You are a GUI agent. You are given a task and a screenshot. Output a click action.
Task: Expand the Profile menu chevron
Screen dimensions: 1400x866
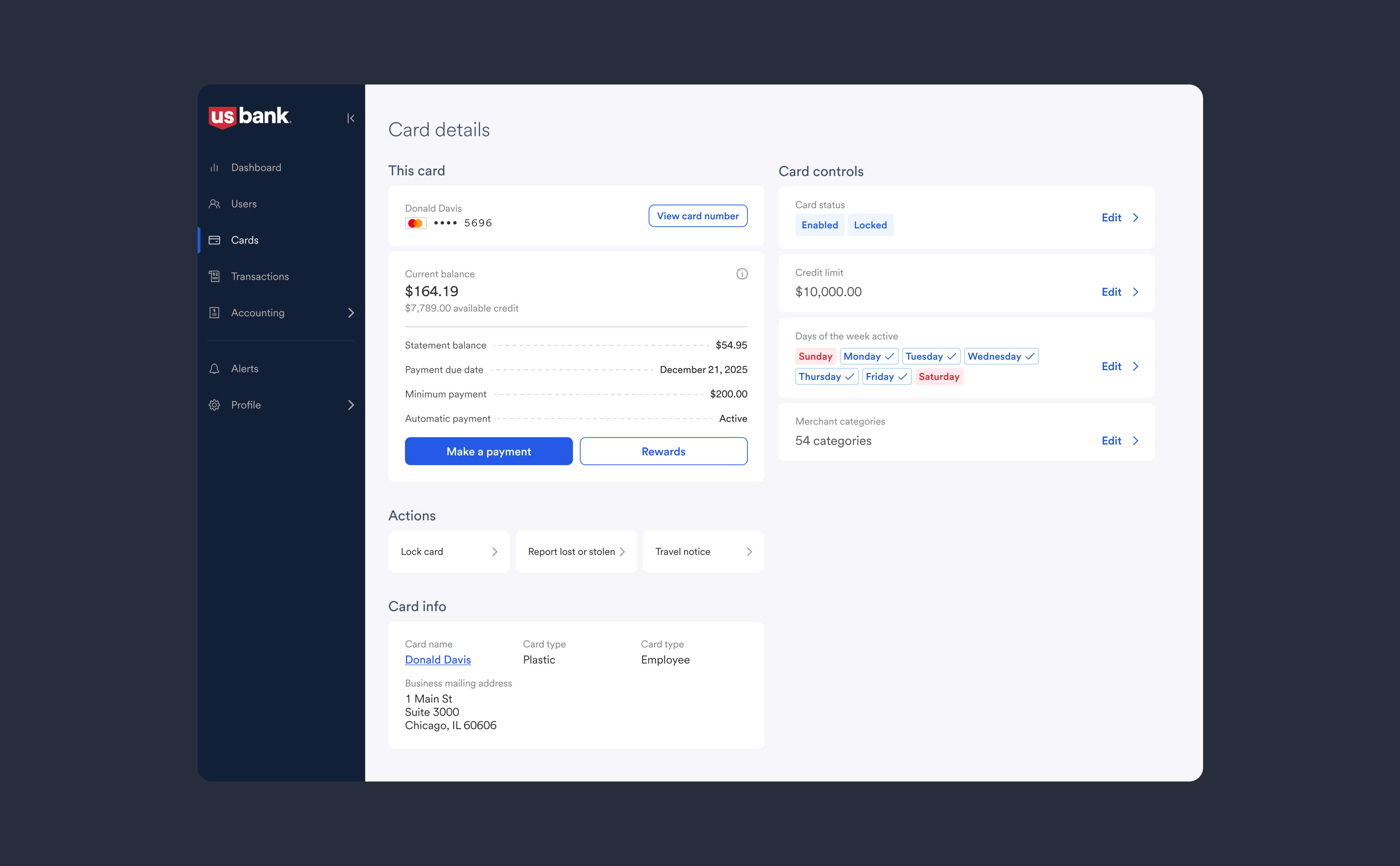click(351, 405)
